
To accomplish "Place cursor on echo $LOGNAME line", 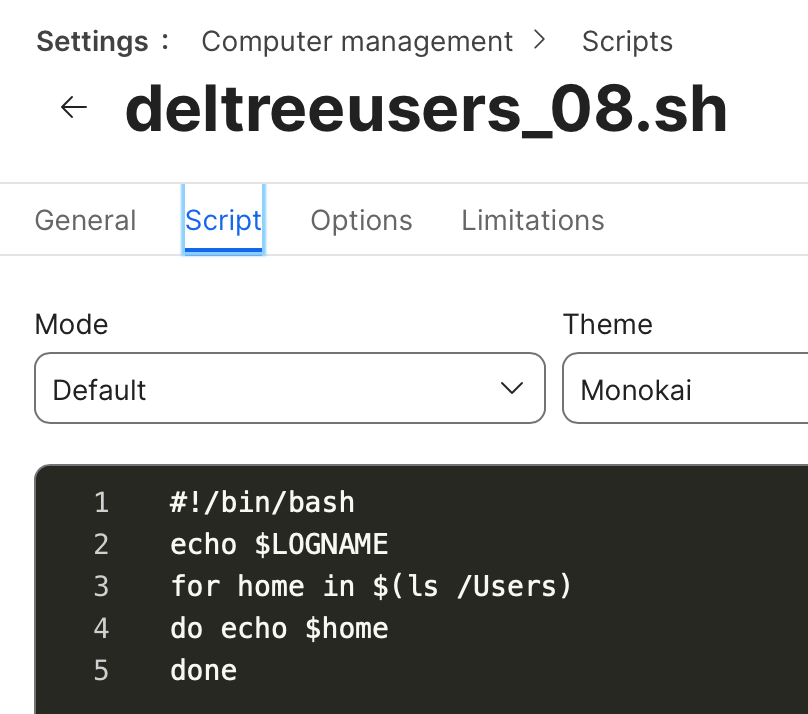I will 279,545.
